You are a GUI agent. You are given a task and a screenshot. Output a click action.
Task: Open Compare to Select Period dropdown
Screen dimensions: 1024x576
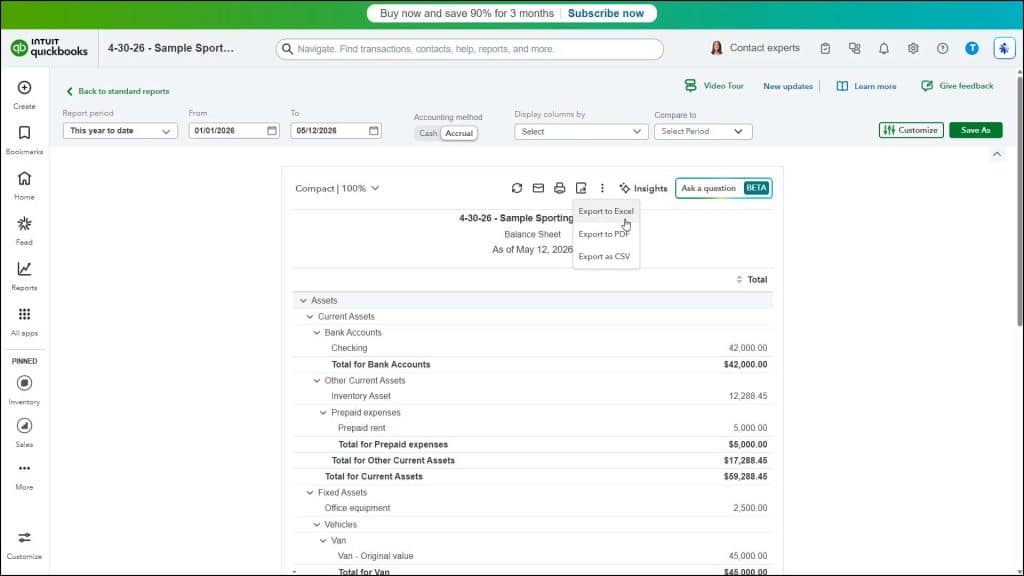(703, 131)
